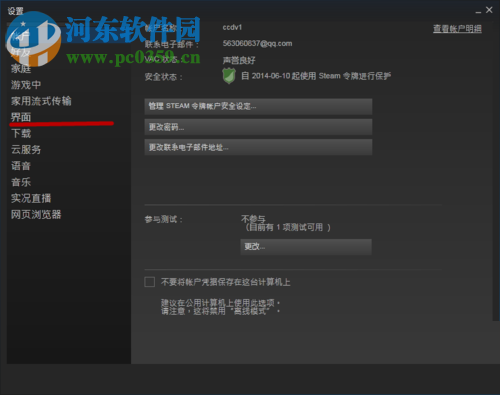This screenshot has width=500, height=395.
Task: Click the email 563060837@qq.com
Action: pos(257,44)
